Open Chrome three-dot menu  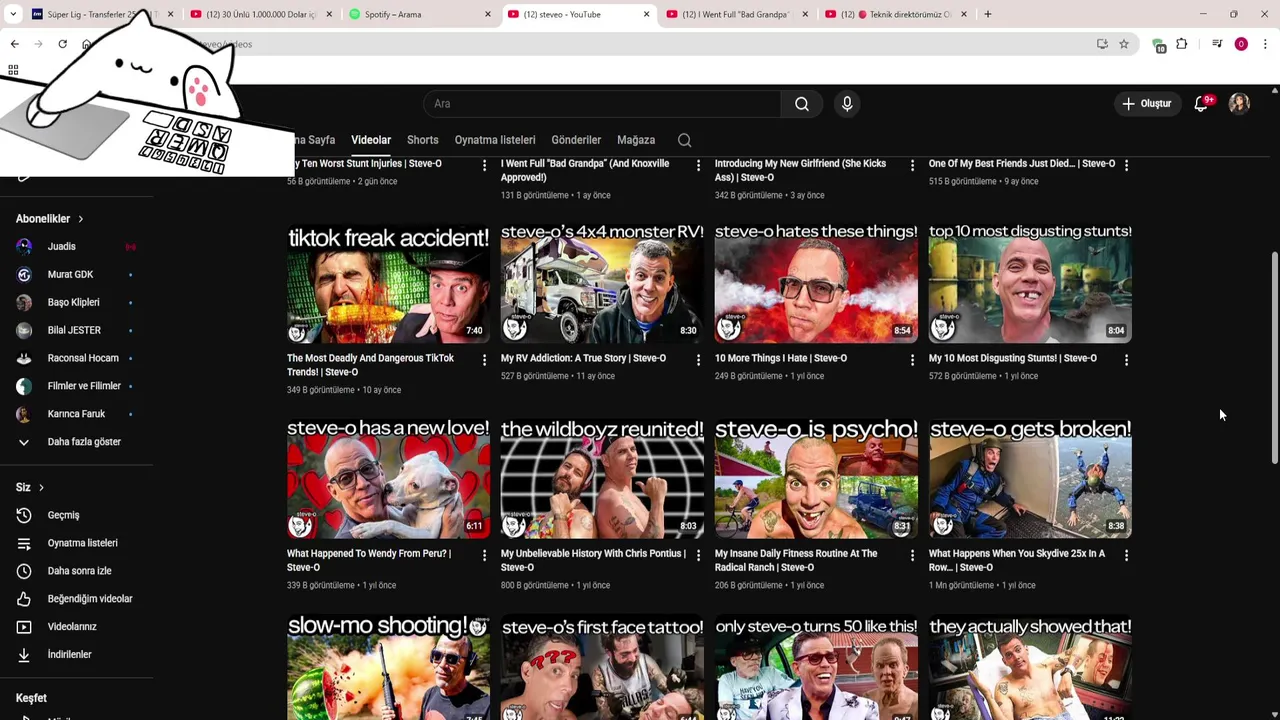click(x=1265, y=44)
